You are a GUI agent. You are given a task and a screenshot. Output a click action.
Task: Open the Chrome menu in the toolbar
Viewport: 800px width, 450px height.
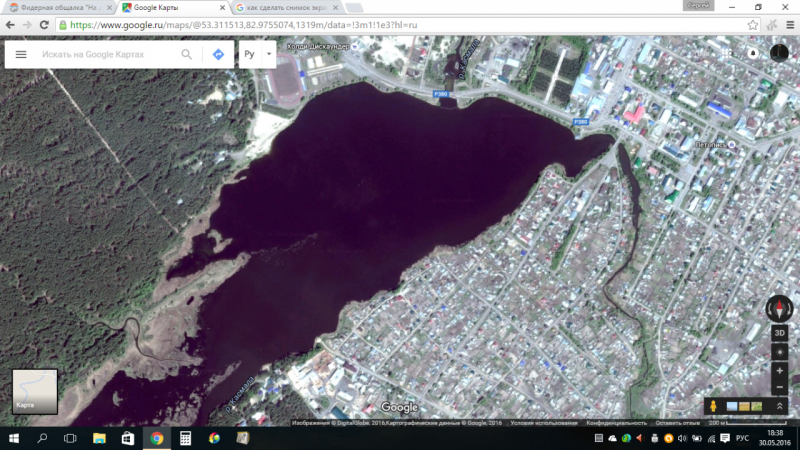(785, 24)
